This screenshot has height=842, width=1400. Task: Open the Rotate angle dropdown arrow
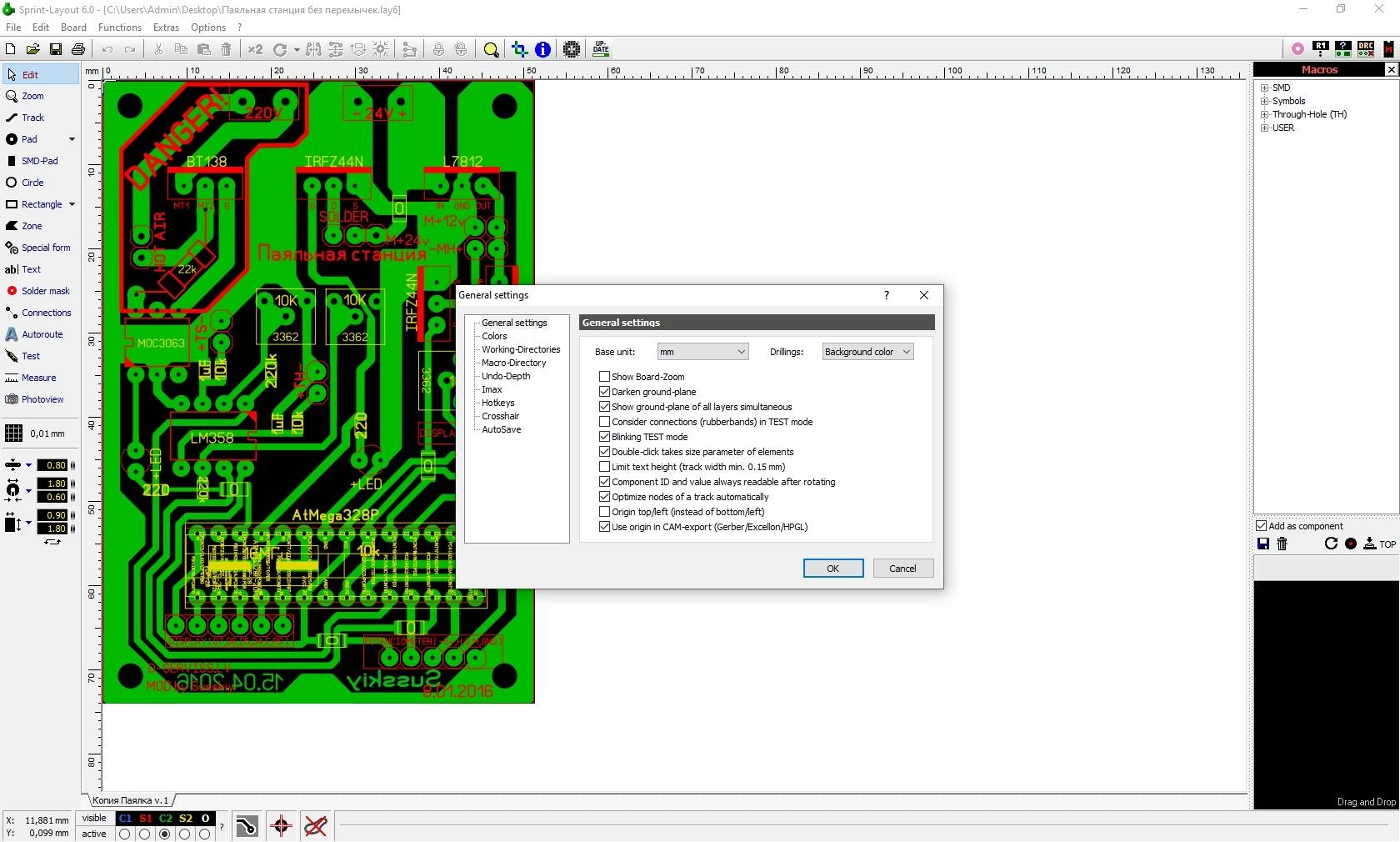point(296,50)
